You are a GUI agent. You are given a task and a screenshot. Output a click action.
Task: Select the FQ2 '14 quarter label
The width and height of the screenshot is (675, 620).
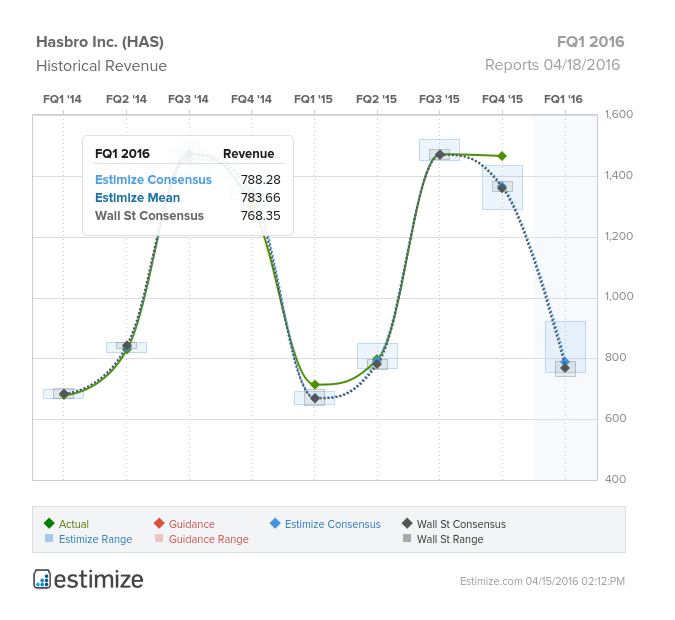[126, 99]
